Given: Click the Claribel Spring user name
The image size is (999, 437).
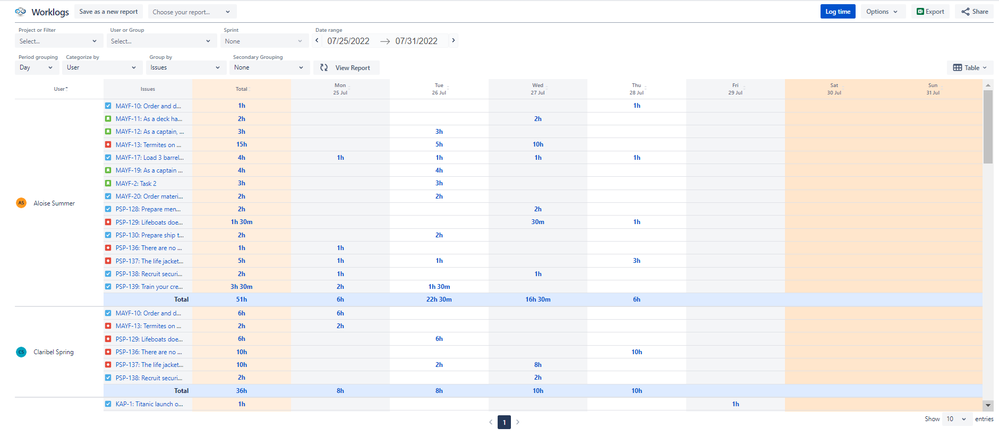Looking at the screenshot, I should tap(54, 352).
